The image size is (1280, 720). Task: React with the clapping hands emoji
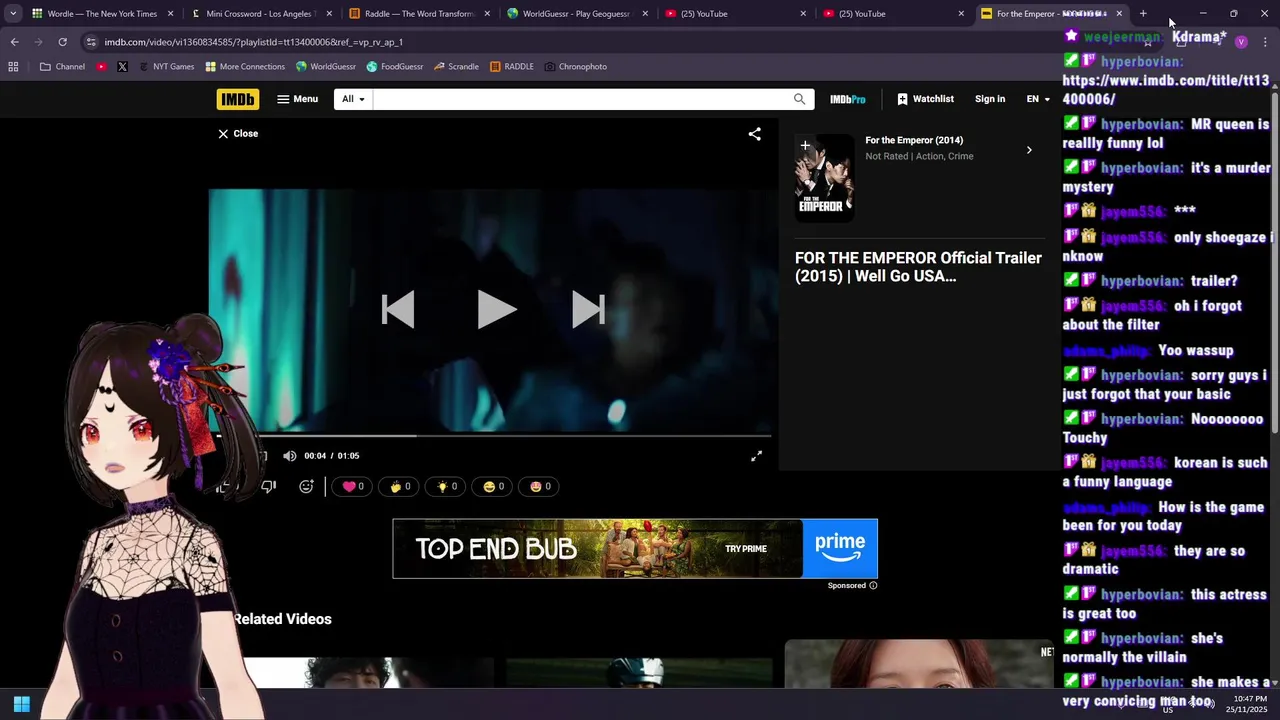(400, 486)
